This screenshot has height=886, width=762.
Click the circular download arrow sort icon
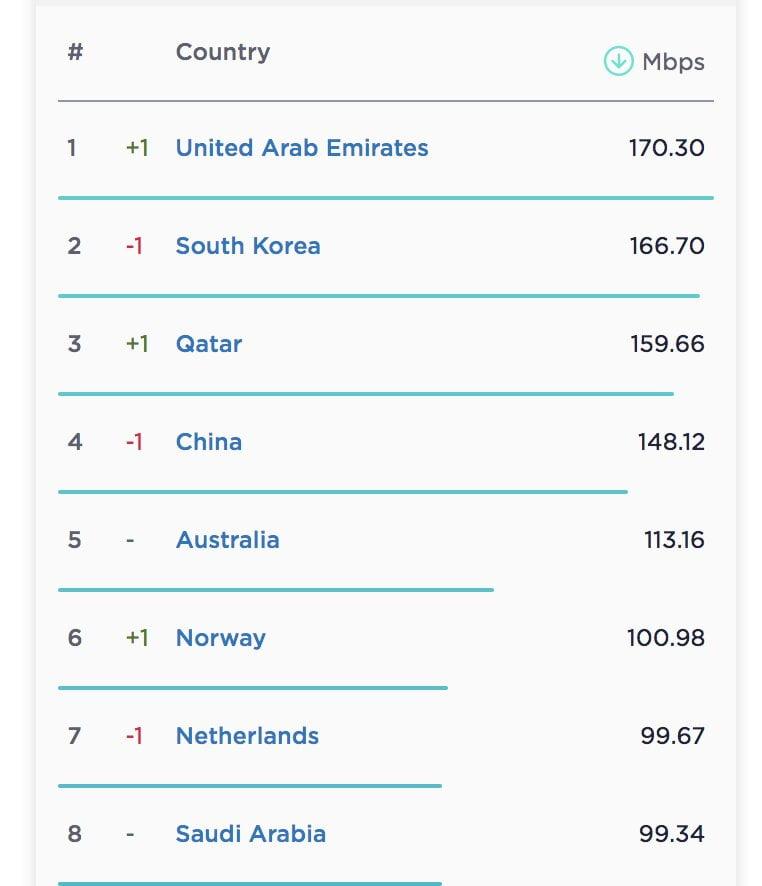[x=618, y=60]
